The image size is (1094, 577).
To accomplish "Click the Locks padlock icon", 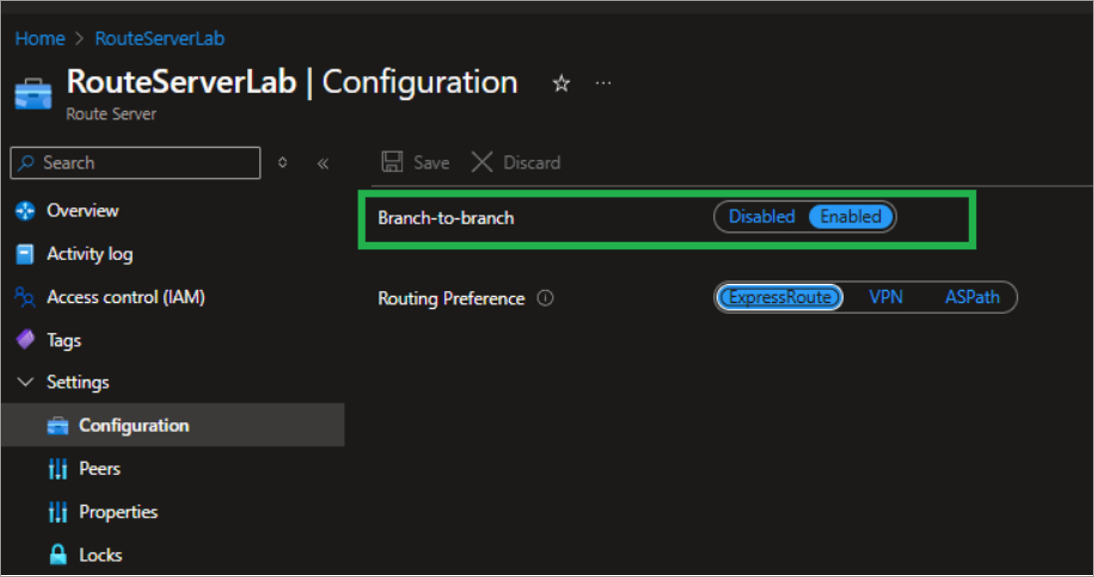I will click(x=58, y=555).
